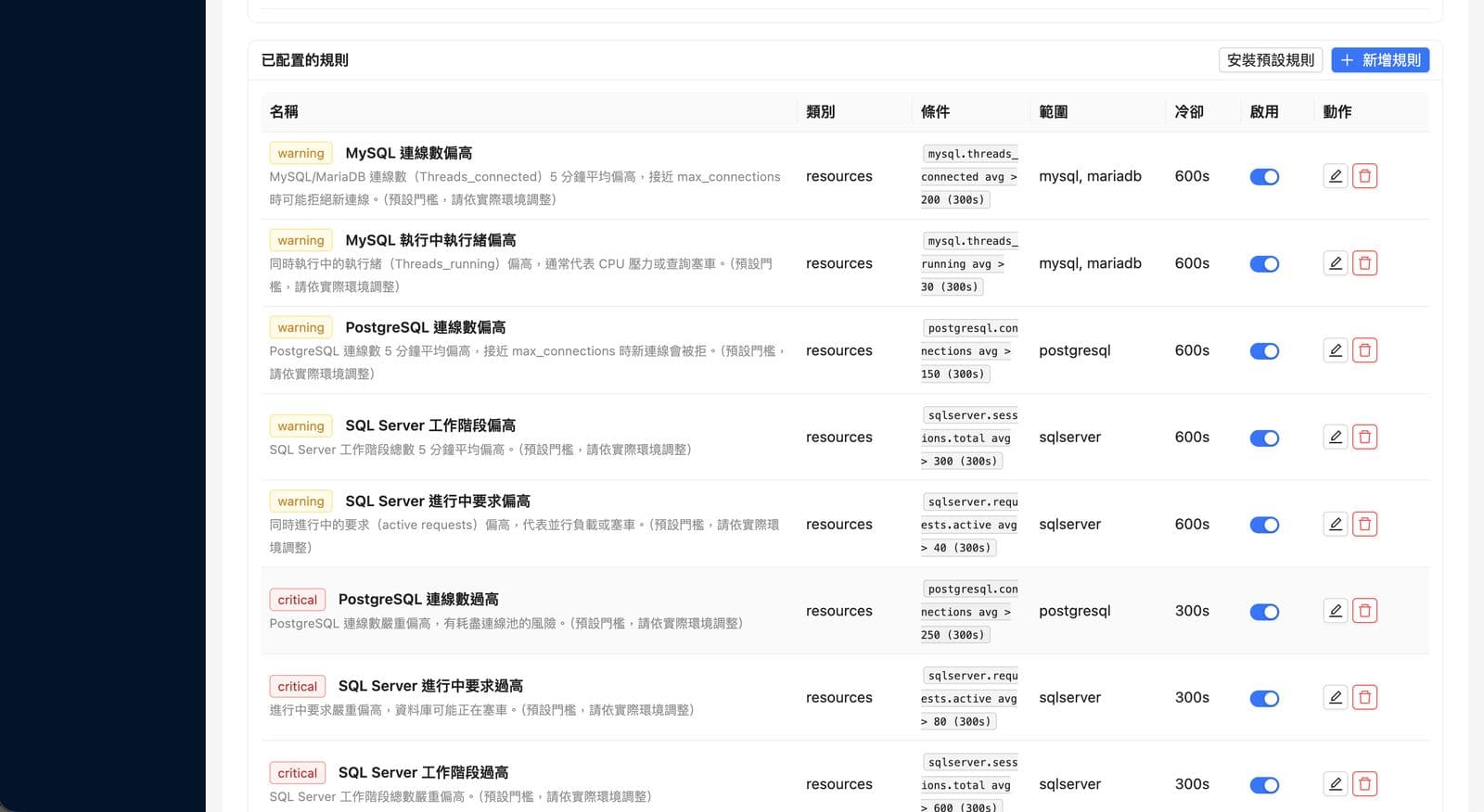Delete the SQL Server 進行中要求過高 rule
Image resolution: width=1484 pixels, height=812 pixels.
point(1364,697)
